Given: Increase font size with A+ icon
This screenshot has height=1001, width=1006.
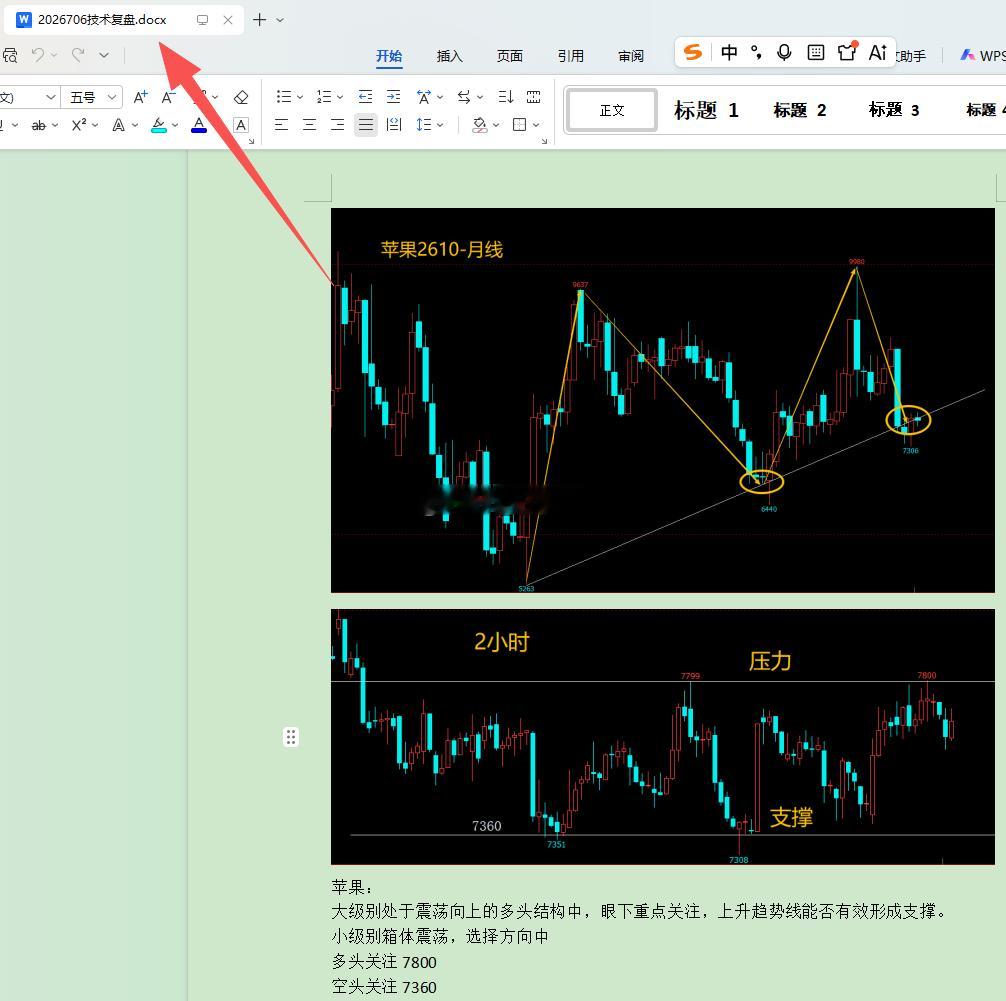Looking at the screenshot, I should 141,97.
